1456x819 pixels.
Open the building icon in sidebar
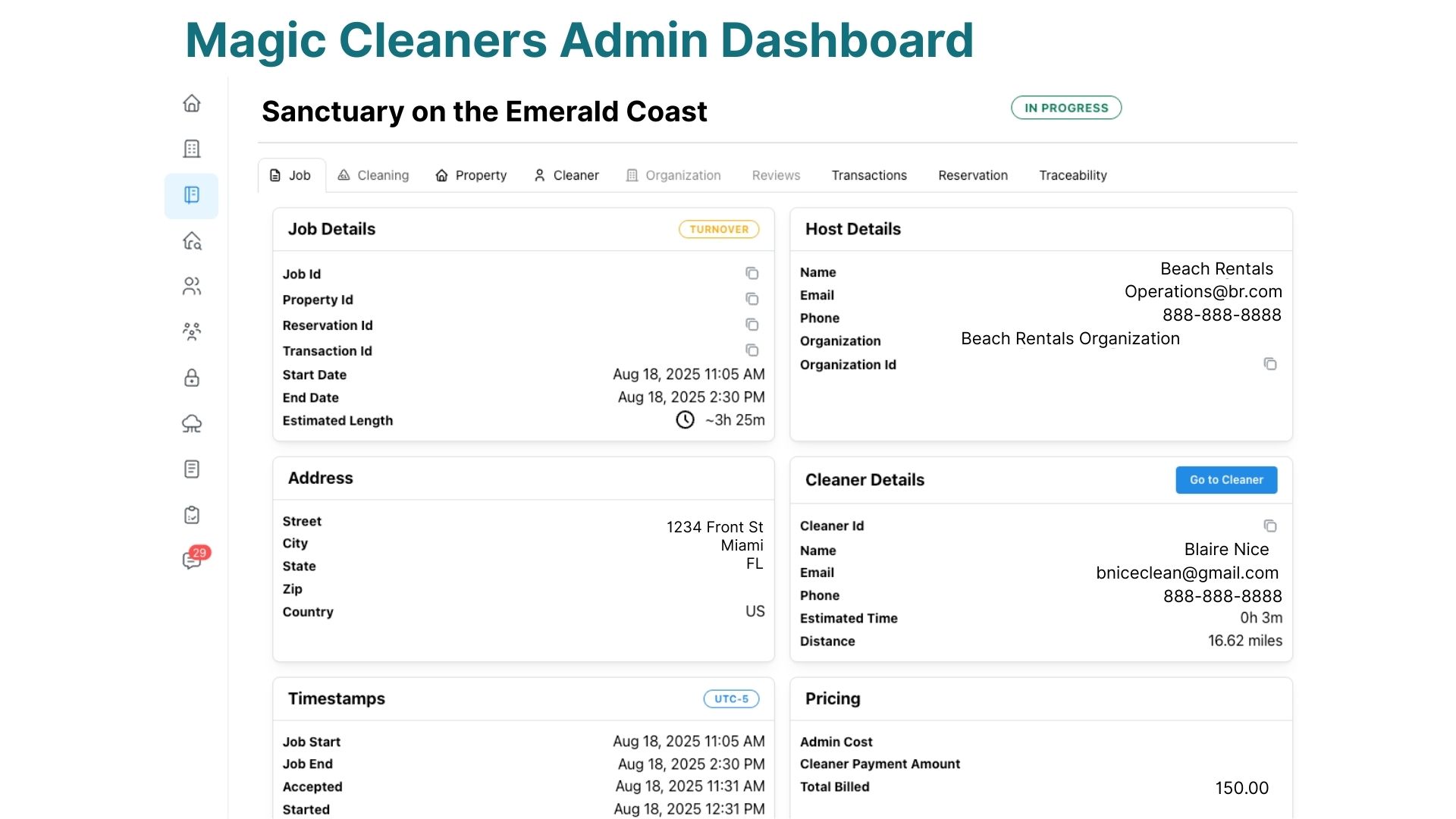[192, 149]
